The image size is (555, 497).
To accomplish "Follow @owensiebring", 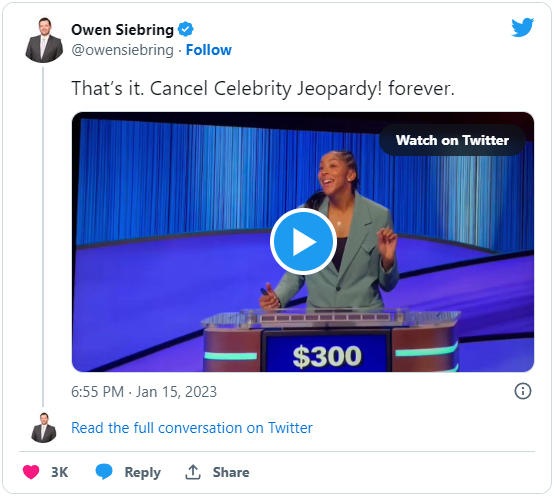I will click(209, 50).
